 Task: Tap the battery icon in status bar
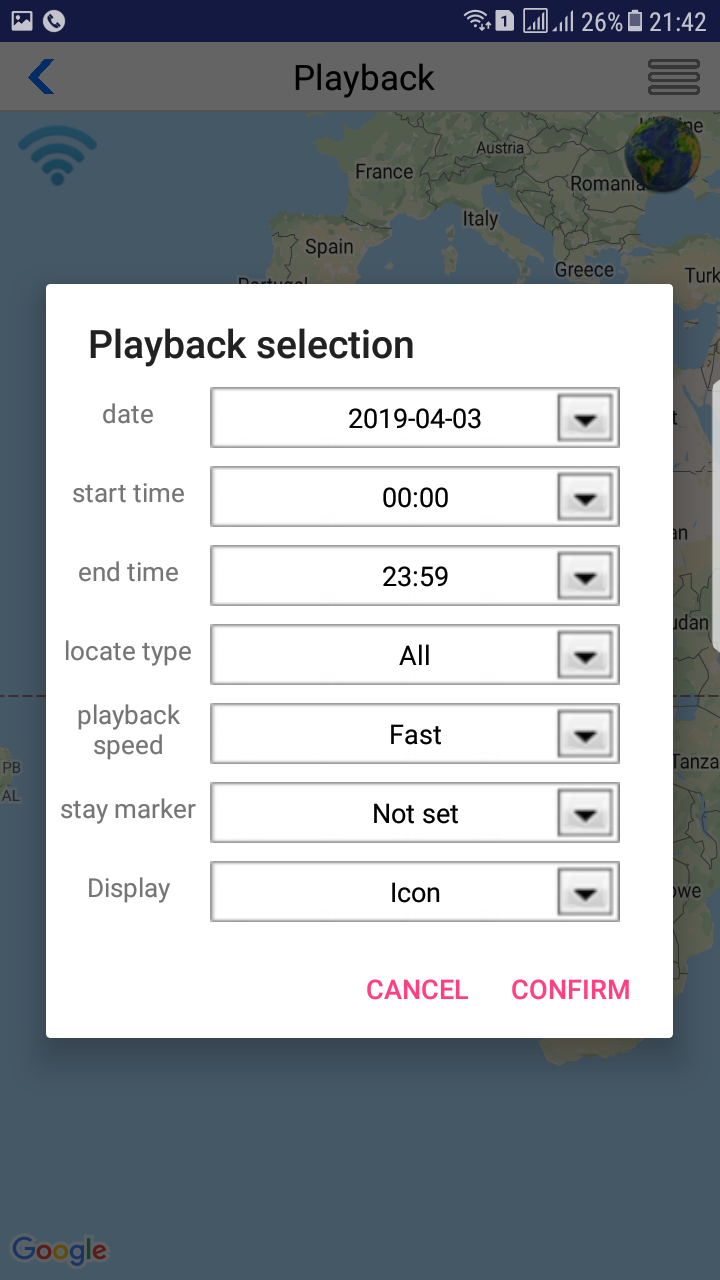(635, 21)
